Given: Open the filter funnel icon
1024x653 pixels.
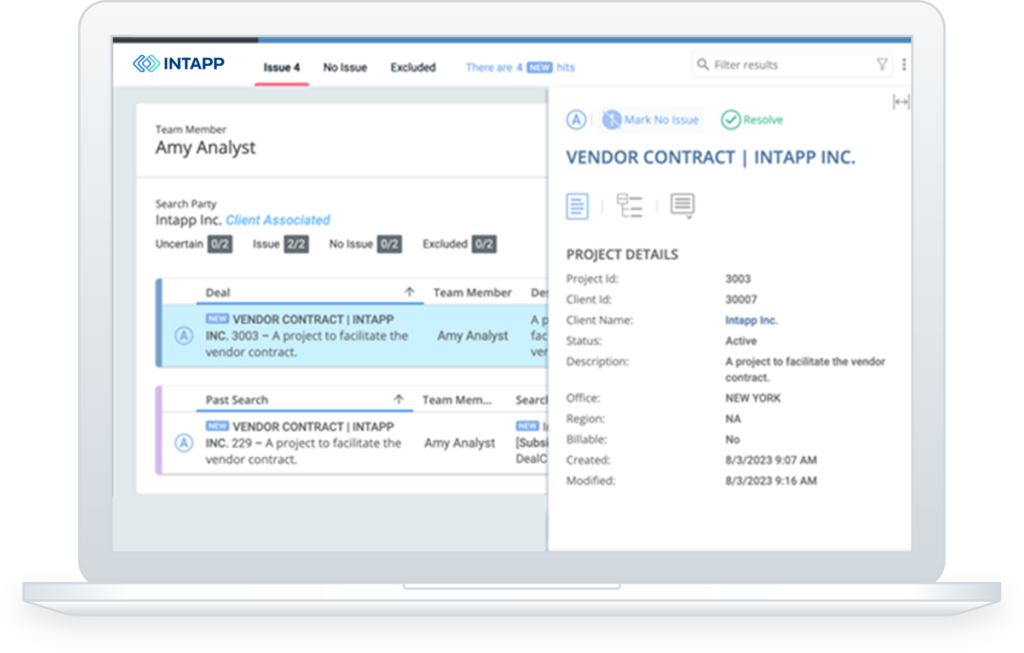Looking at the screenshot, I should (x=882, y=64).
